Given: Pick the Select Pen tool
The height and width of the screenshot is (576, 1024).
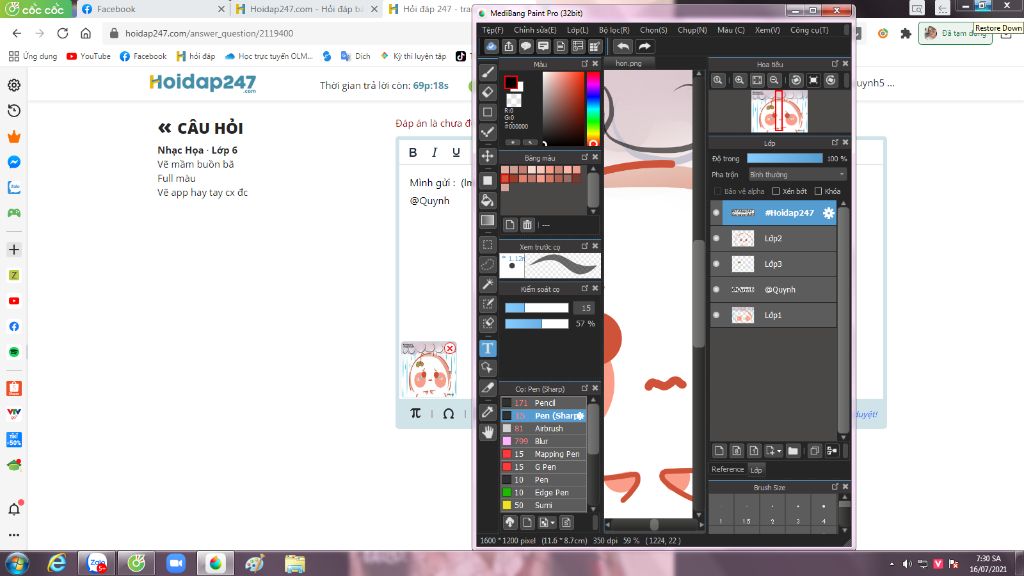Looking at the screenshot, I should [487, 304].
